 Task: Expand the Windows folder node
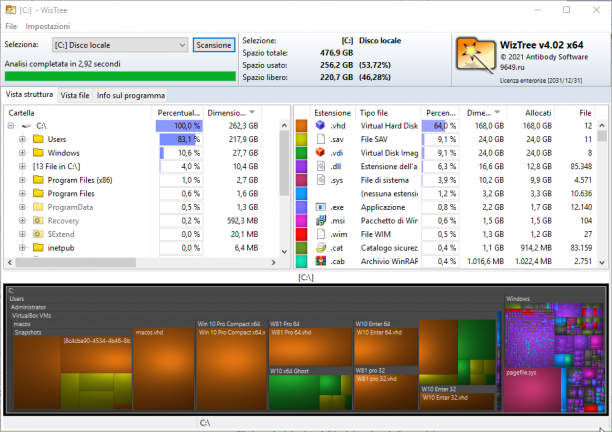[22, 153]
